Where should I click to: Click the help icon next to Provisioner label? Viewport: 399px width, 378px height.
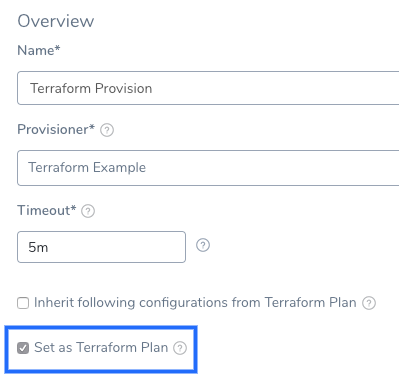click(107, 130)
